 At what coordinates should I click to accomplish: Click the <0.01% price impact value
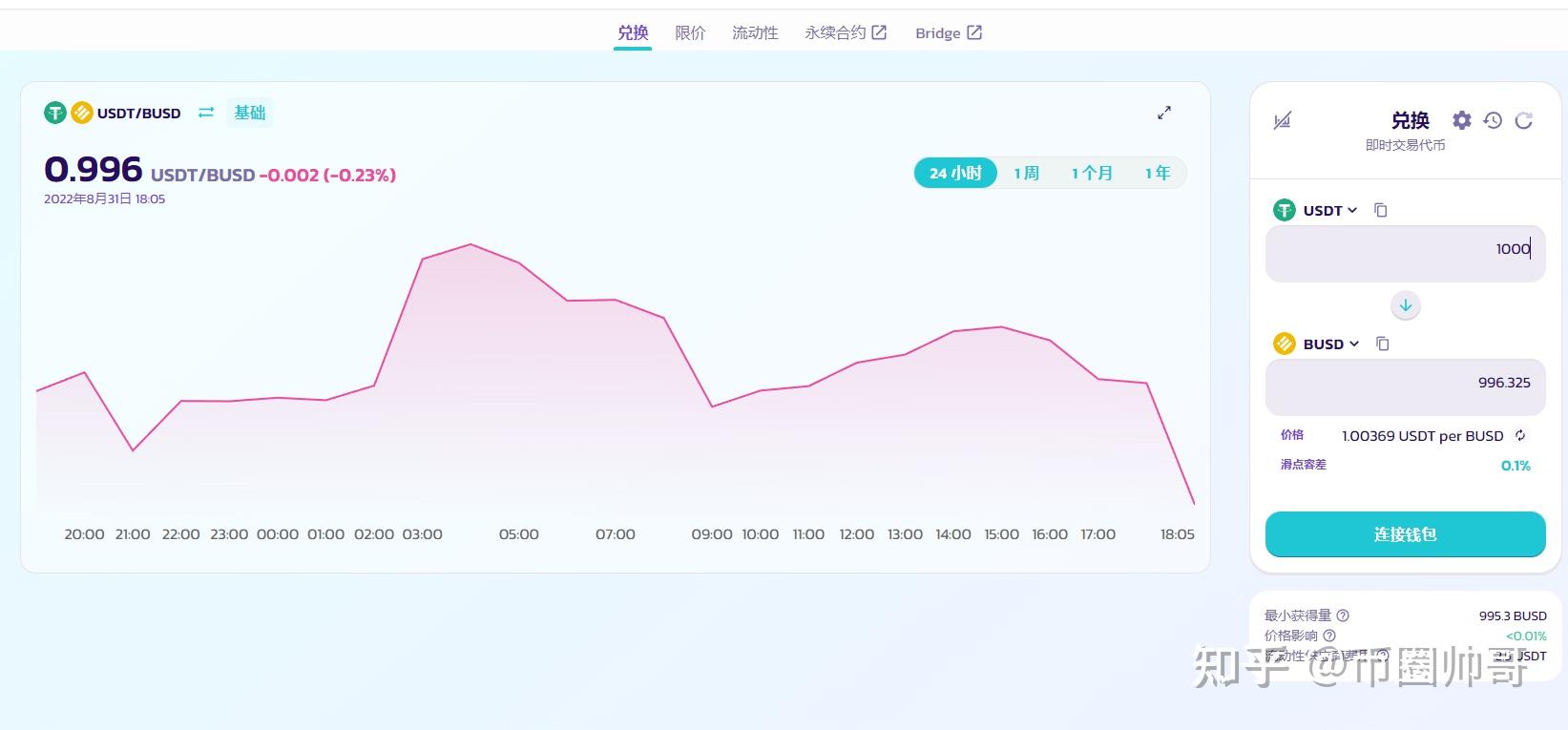pos(1526,636)
